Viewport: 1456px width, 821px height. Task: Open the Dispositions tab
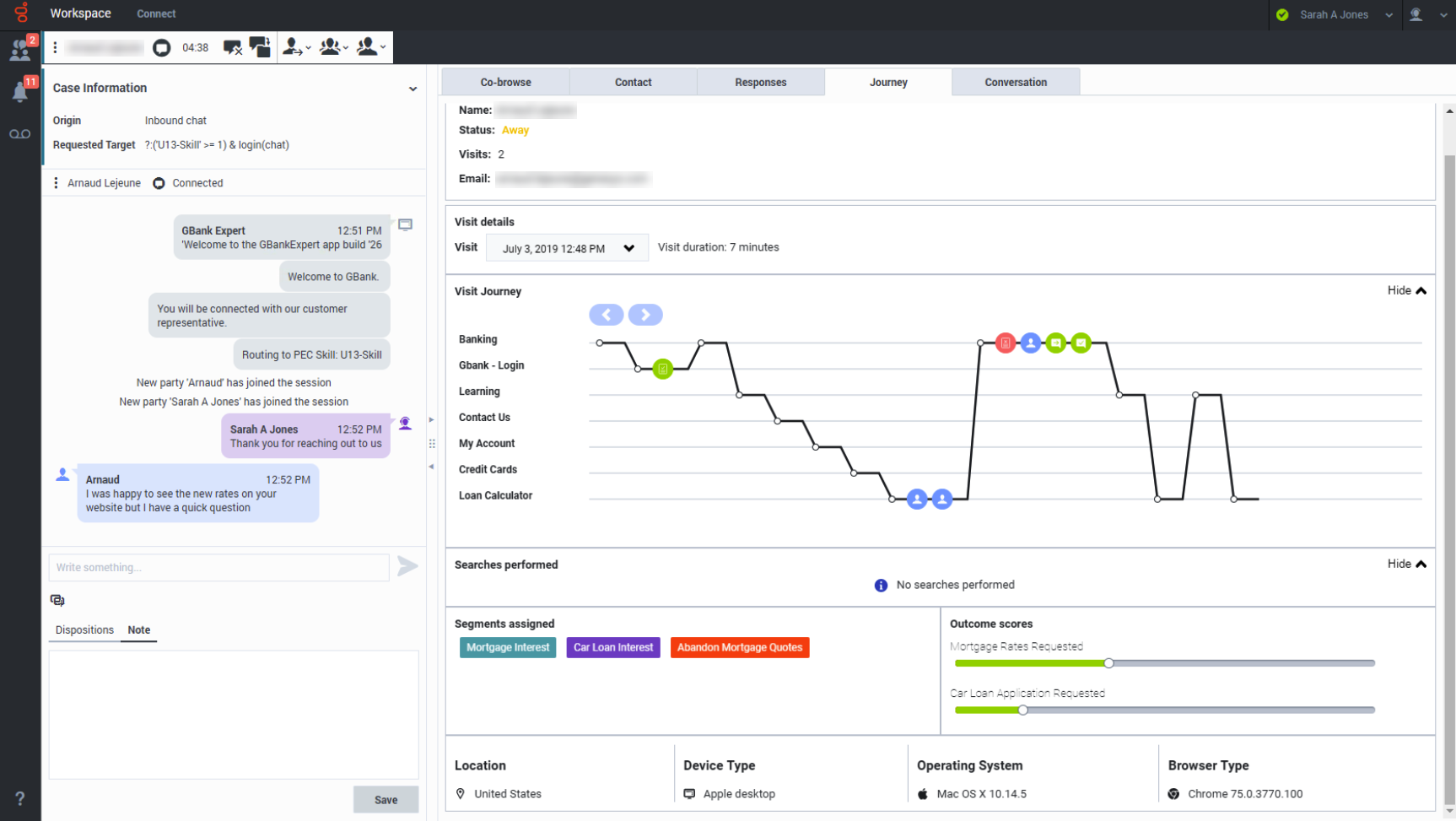click(84, 630)
